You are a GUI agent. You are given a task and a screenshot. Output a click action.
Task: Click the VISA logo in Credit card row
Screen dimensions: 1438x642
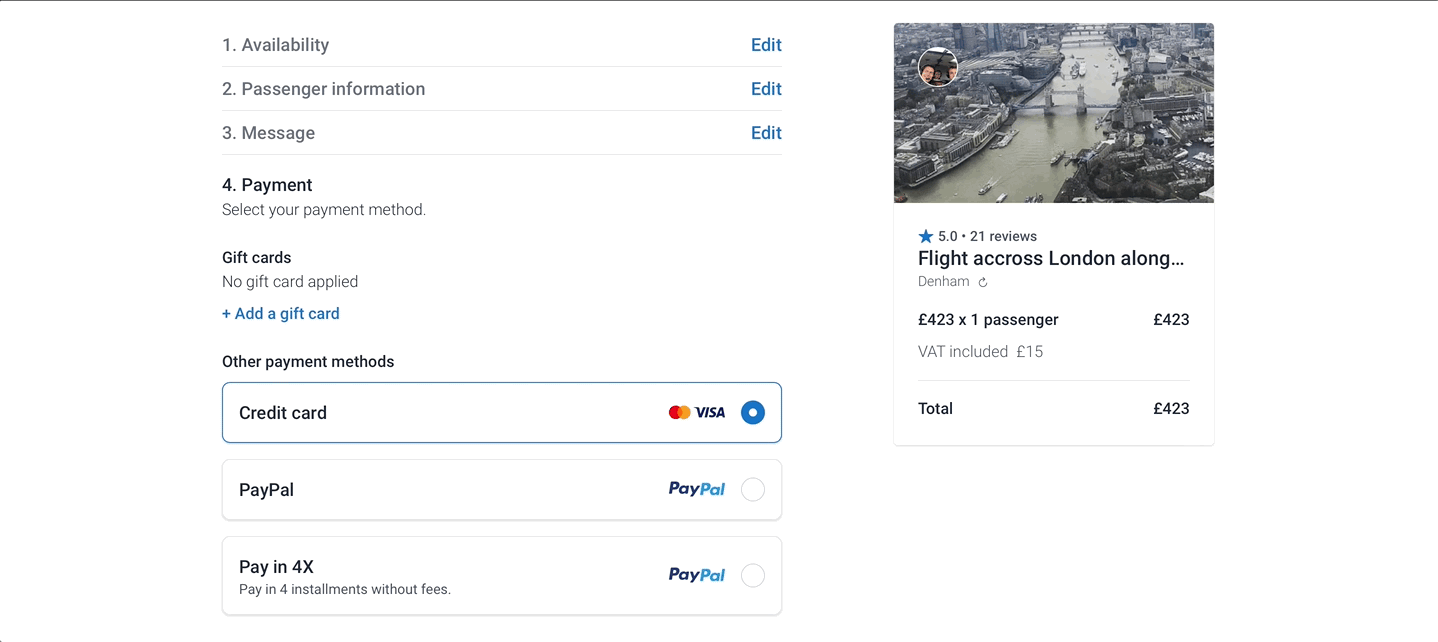point(710,412)
